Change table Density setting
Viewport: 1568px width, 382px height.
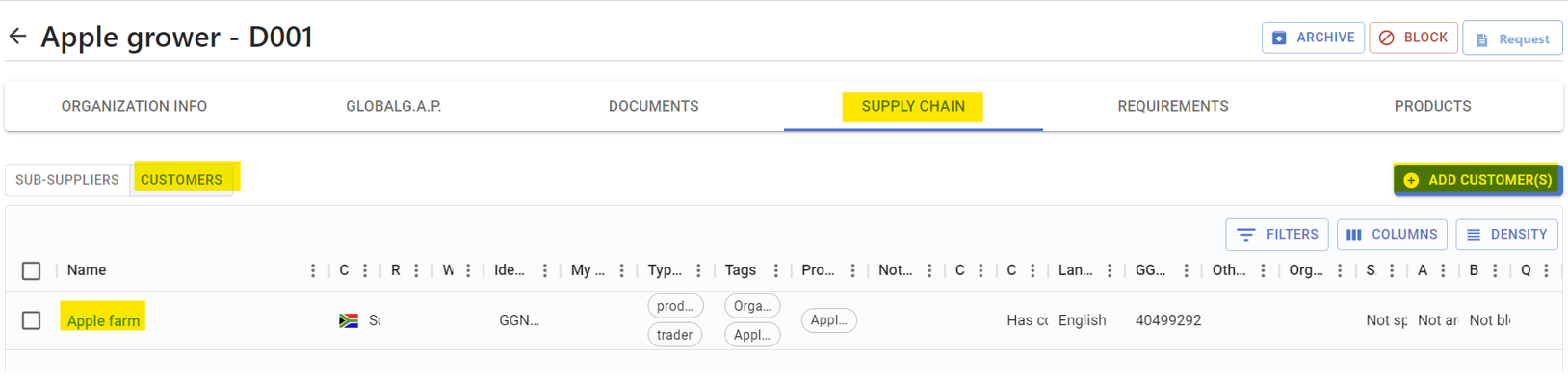click(x=1506, y=235)
